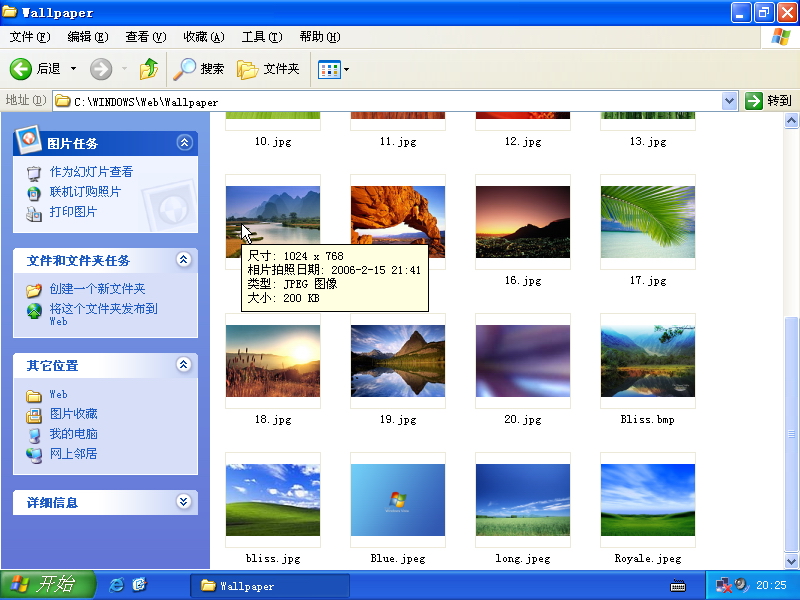Toggle the Folders (文件夹) pane
800x600 pixels.
click(268, 69)
